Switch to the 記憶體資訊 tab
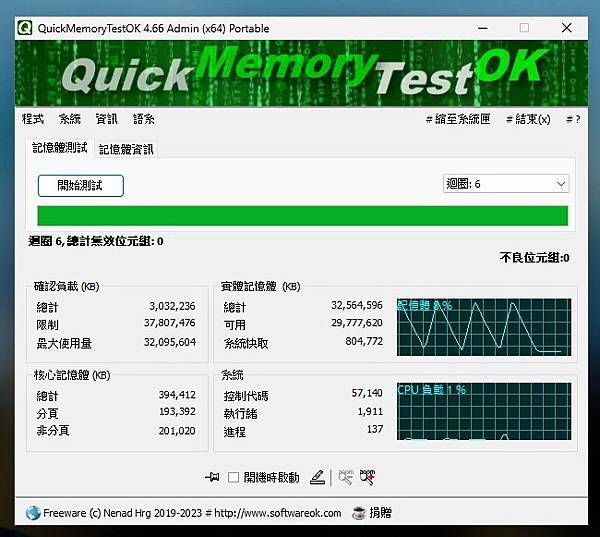Screen dimensions: 600x537 coord(126,149)
